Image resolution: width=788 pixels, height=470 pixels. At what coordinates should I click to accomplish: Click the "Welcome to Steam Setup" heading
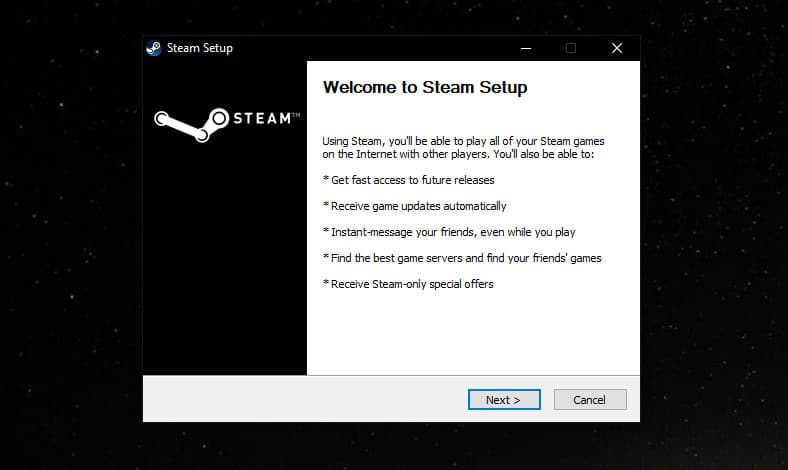425,87
